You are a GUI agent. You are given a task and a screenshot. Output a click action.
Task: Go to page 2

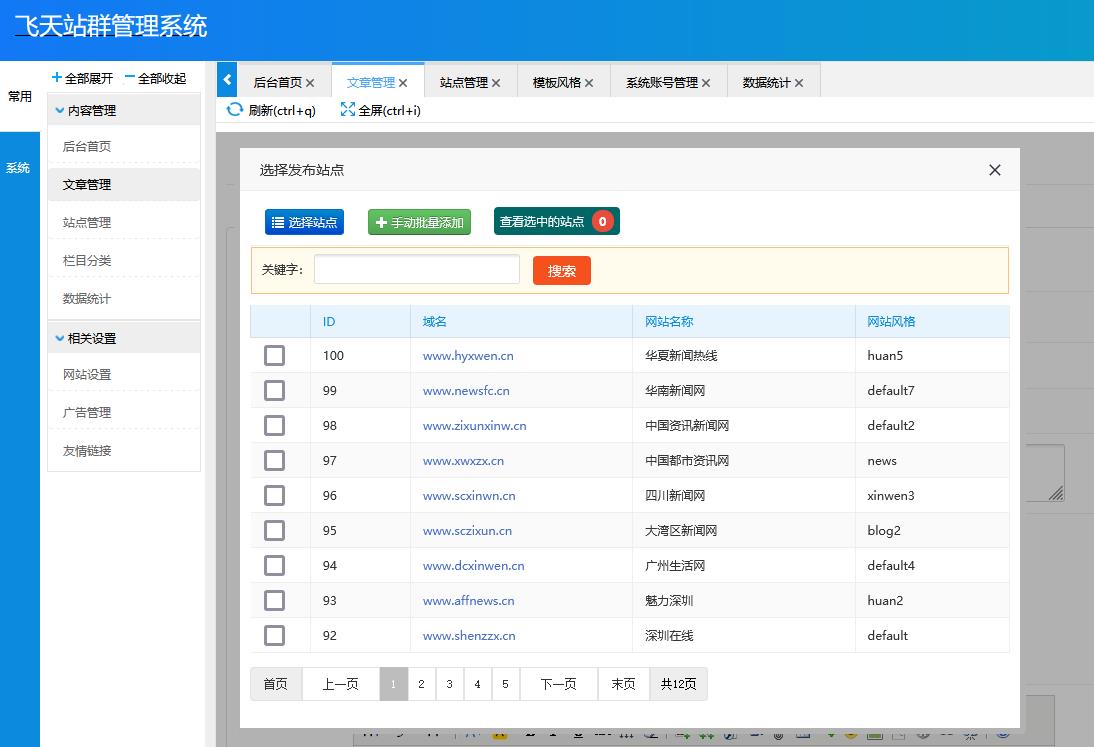[x=421, y=684]
